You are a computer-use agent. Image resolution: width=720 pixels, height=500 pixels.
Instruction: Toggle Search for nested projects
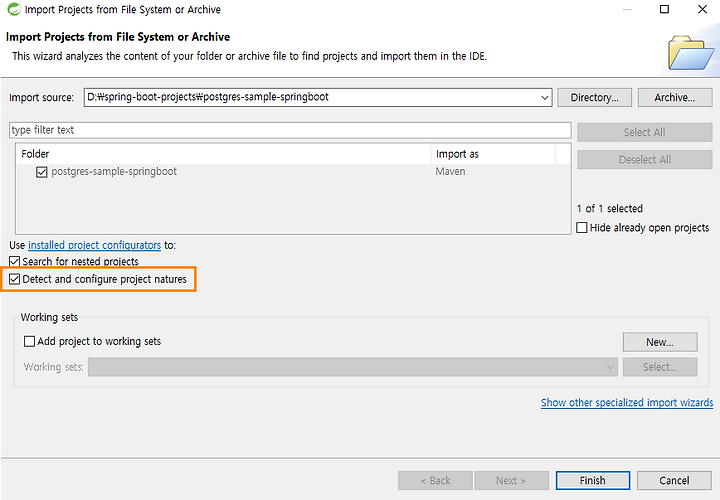pos(15,262)
